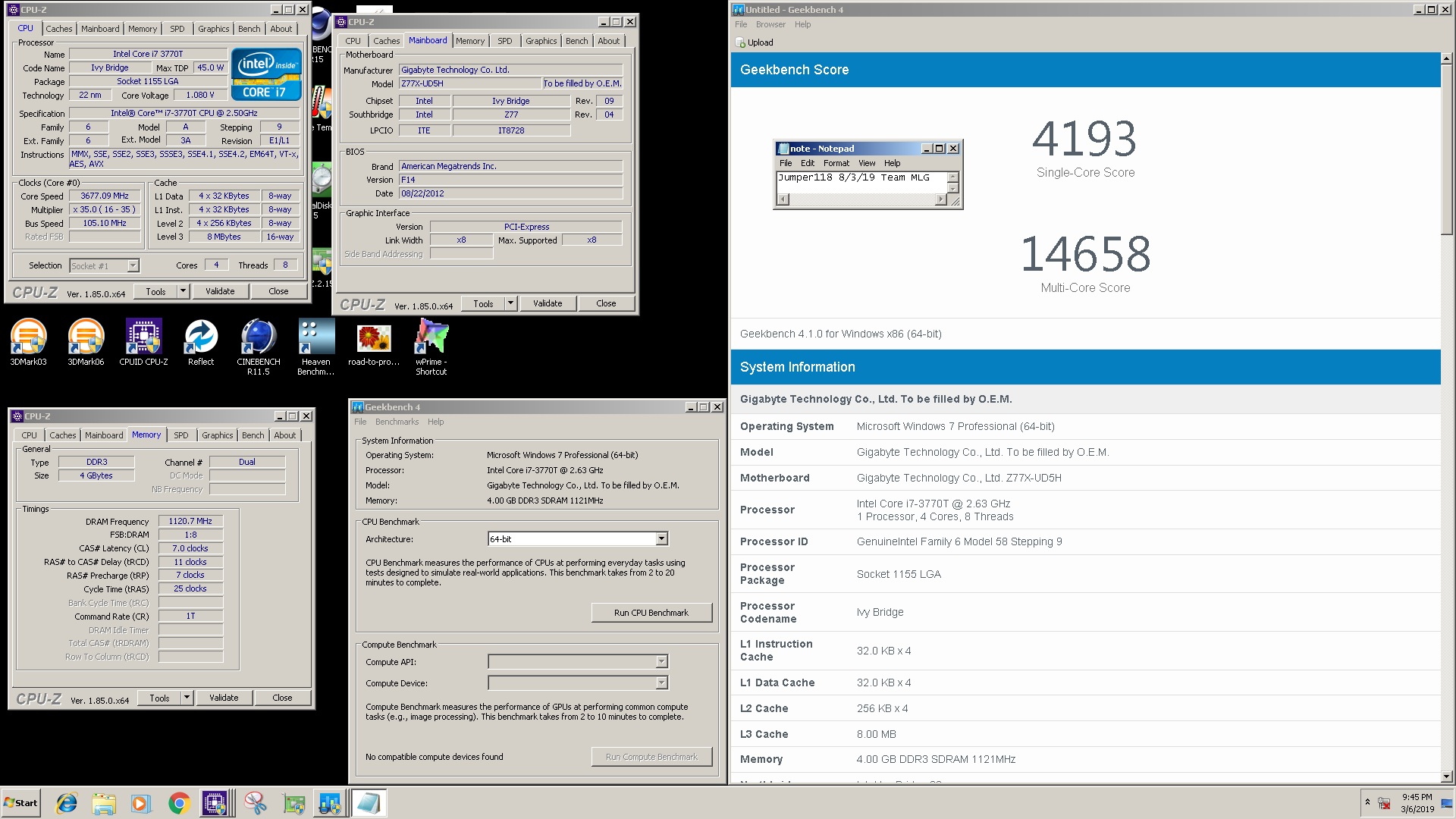1456x819 pixels.
Task: Launch CINEBENCH R11.5 desktop icon
Action: (x=259, y=347)
